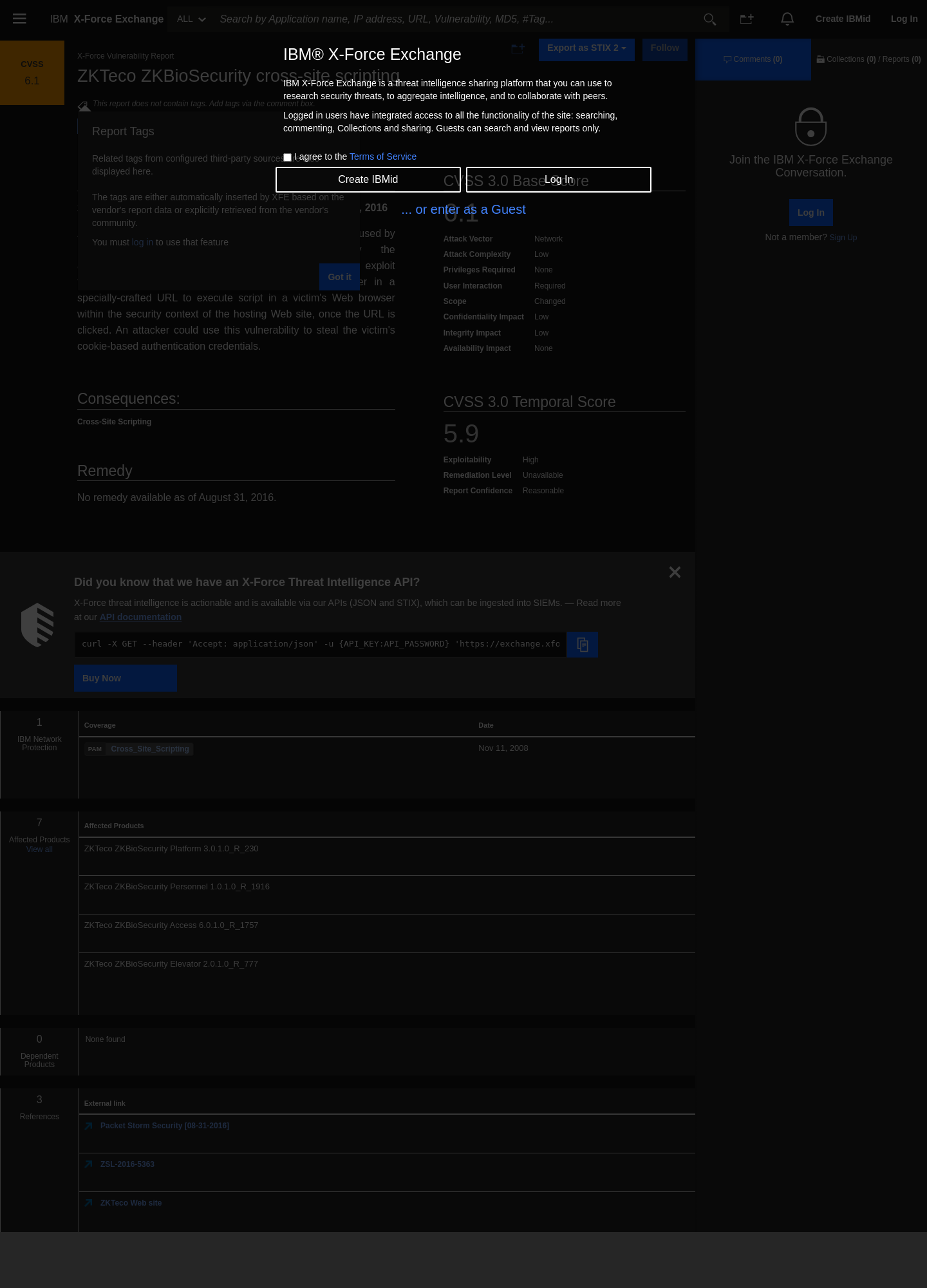View all affected products
The width and height of the screenshot is (927, 1288).
pos(39,849)
